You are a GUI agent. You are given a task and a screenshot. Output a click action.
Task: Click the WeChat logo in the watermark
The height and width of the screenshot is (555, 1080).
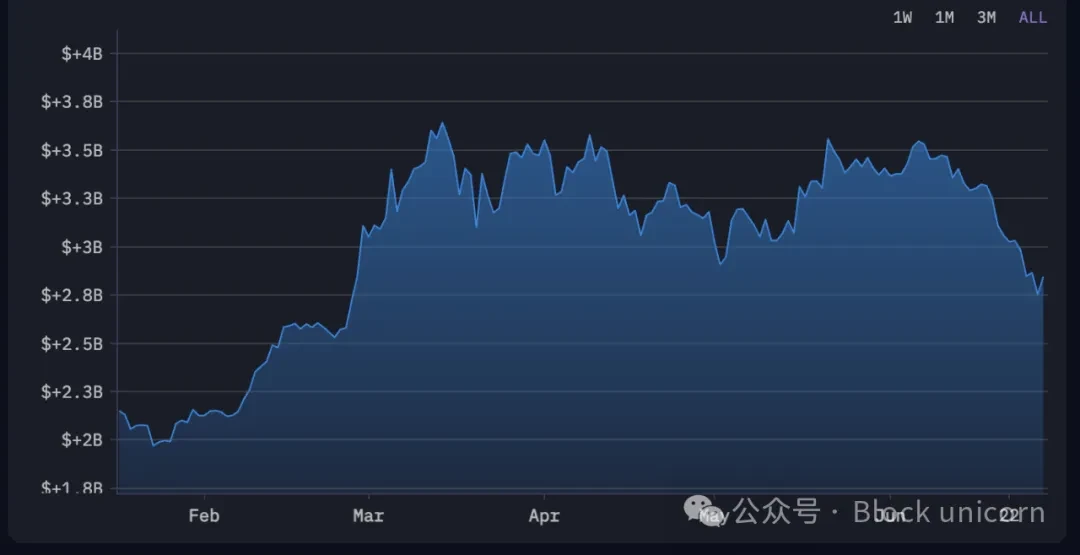(702, 511)
